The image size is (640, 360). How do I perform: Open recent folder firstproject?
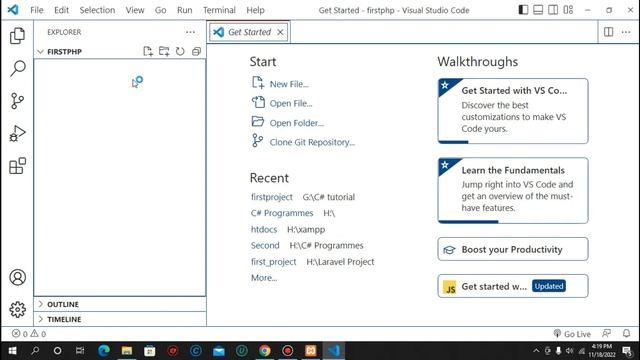pos(271,197)
